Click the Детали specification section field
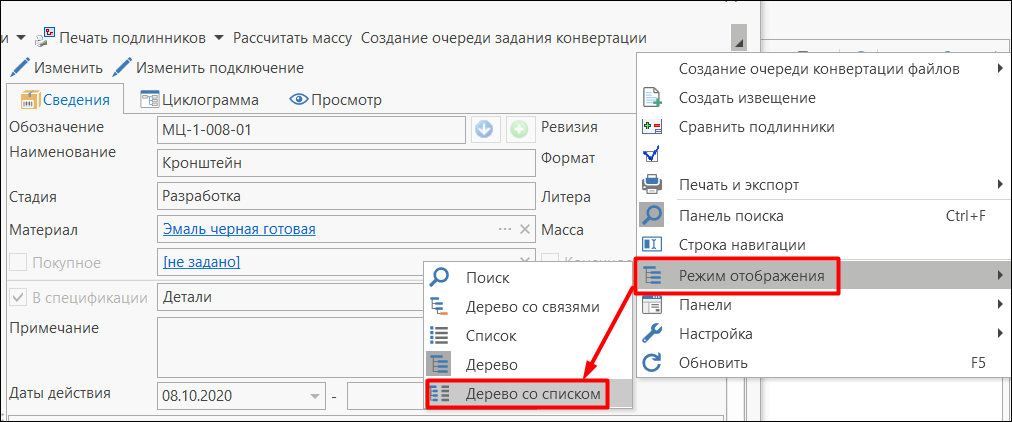This screenshot has height=422, width=1012. (x=290, y=297)
